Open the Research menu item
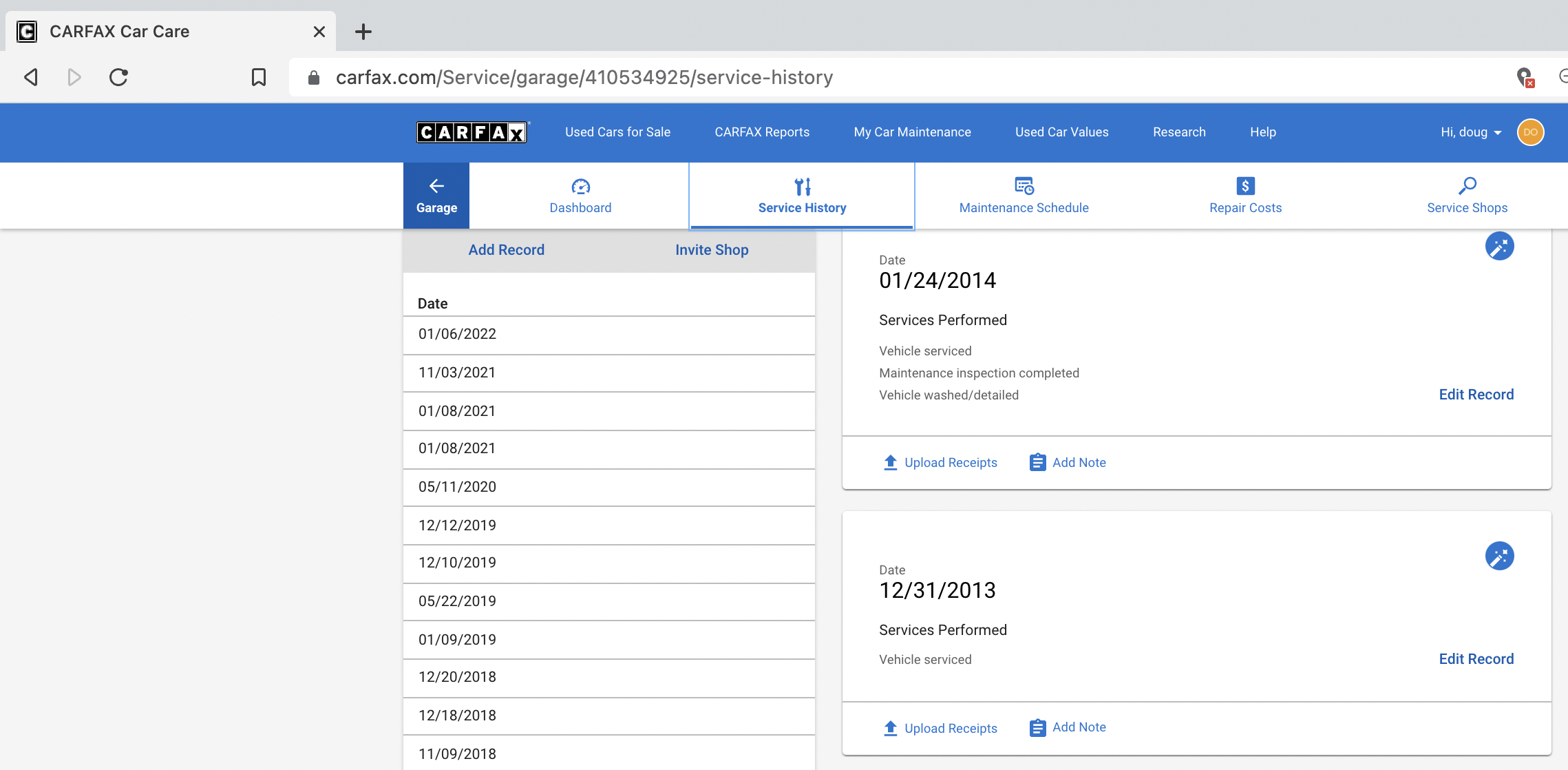The image size is (1568, 770). (1179, 132)
